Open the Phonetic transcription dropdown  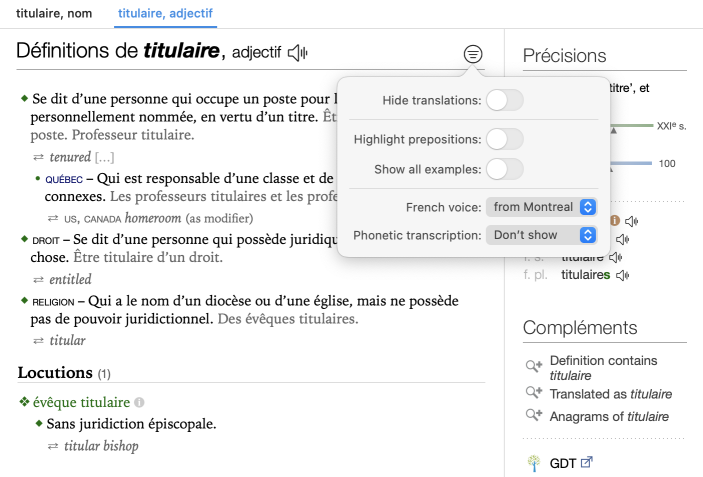541,235
